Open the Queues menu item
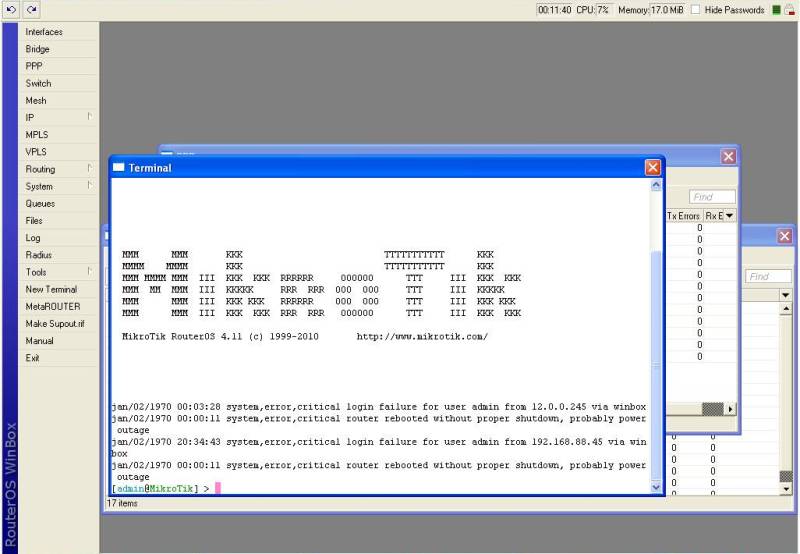 (x=40, y=204)
